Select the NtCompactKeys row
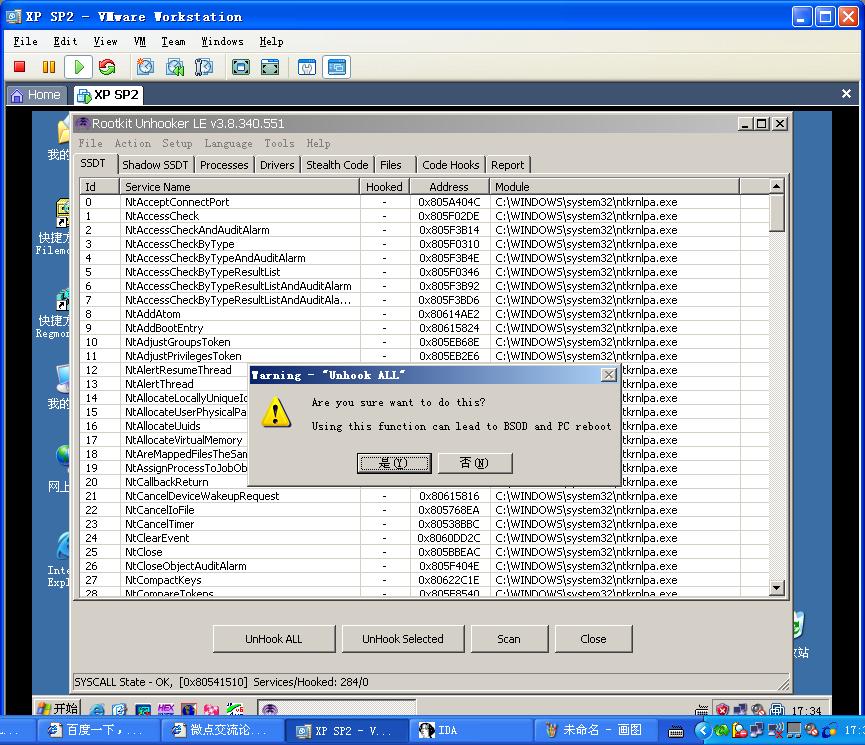 click(425, 580)
